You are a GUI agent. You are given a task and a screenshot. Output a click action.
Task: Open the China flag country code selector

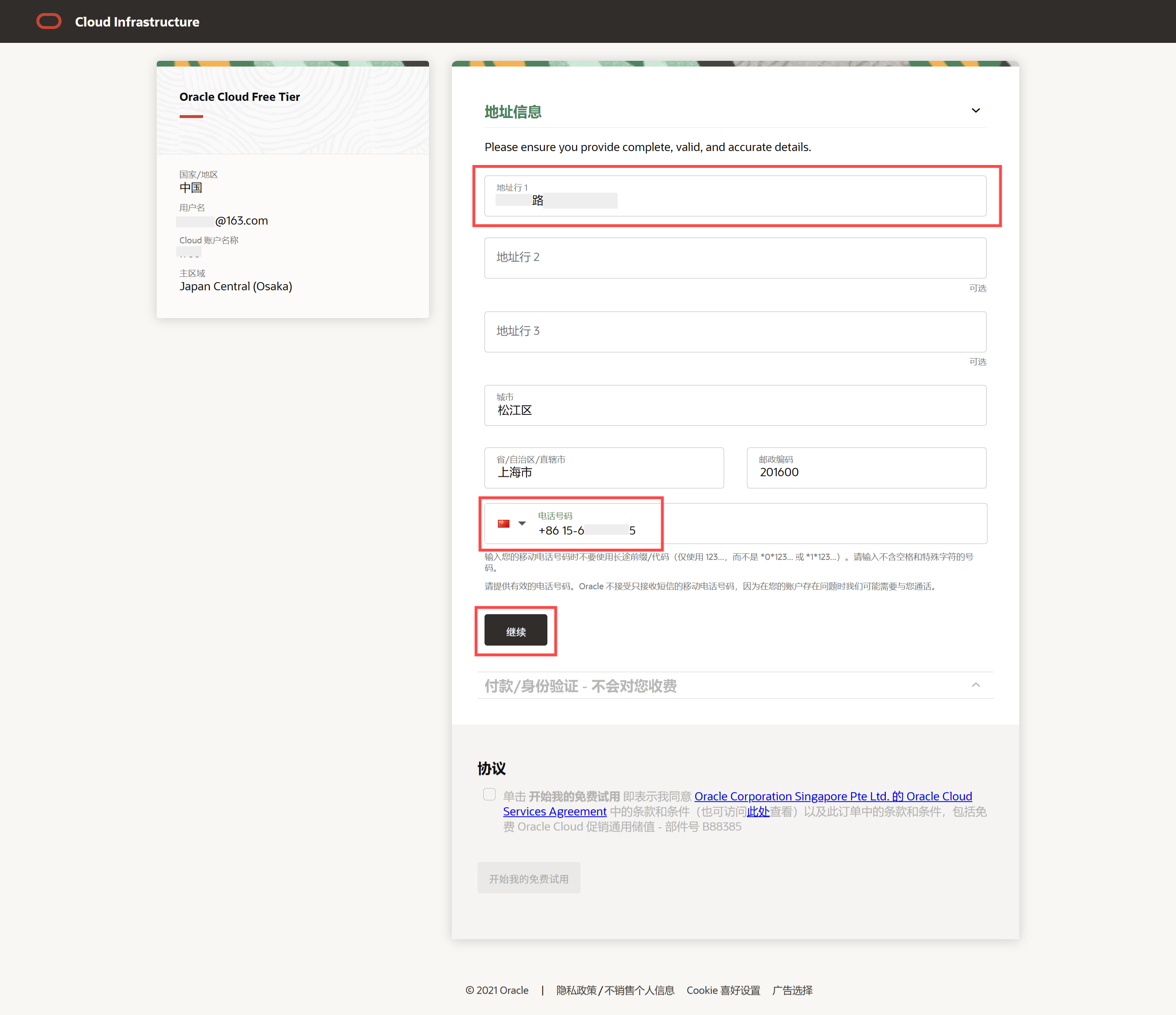coord(503,523)
